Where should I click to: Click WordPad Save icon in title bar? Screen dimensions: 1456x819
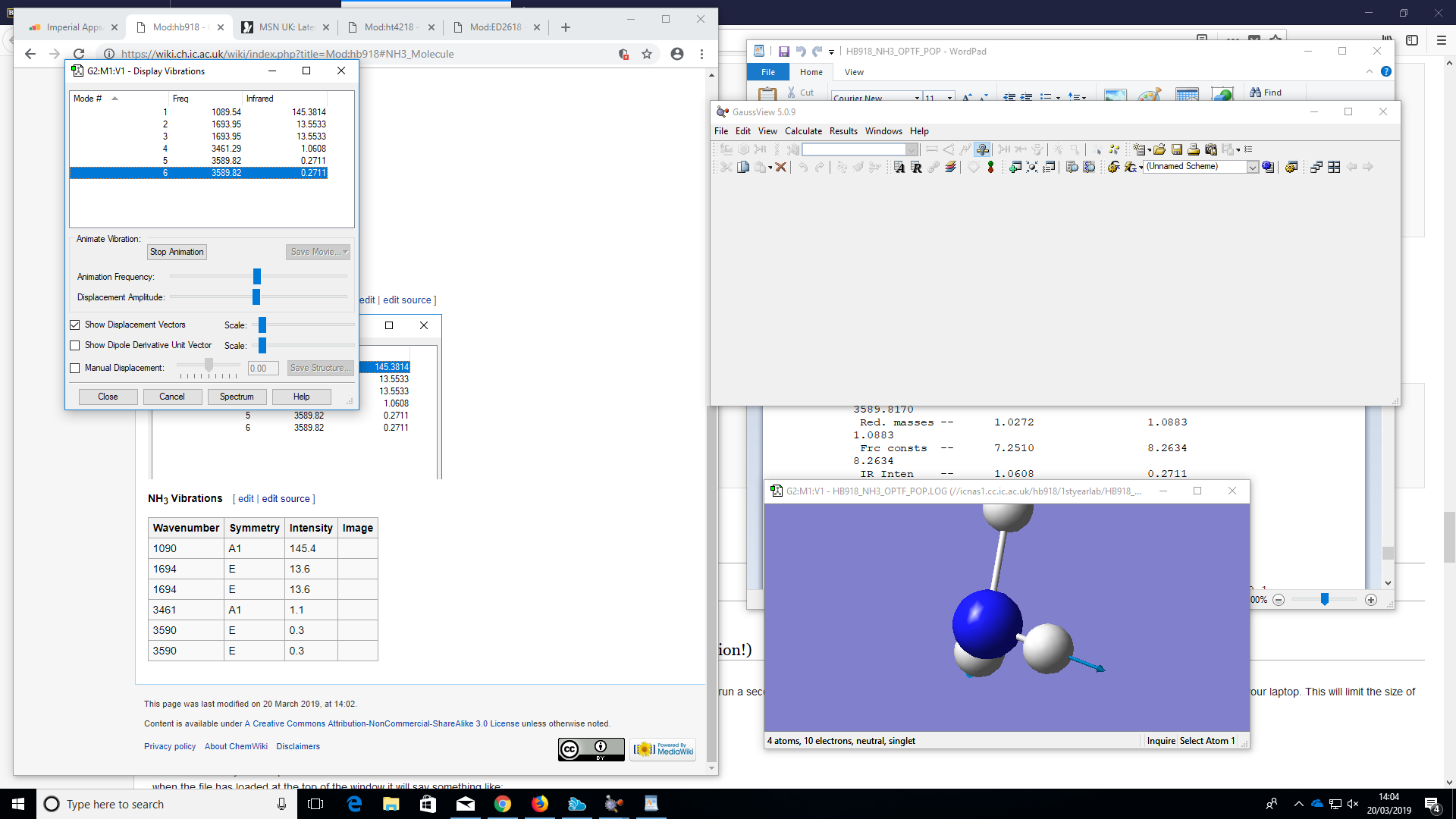point(783,52)
